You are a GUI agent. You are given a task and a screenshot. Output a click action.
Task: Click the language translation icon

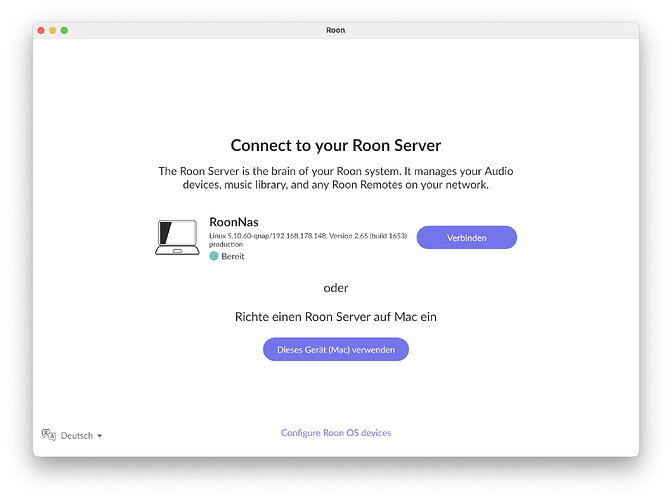[x=49, y=435]
